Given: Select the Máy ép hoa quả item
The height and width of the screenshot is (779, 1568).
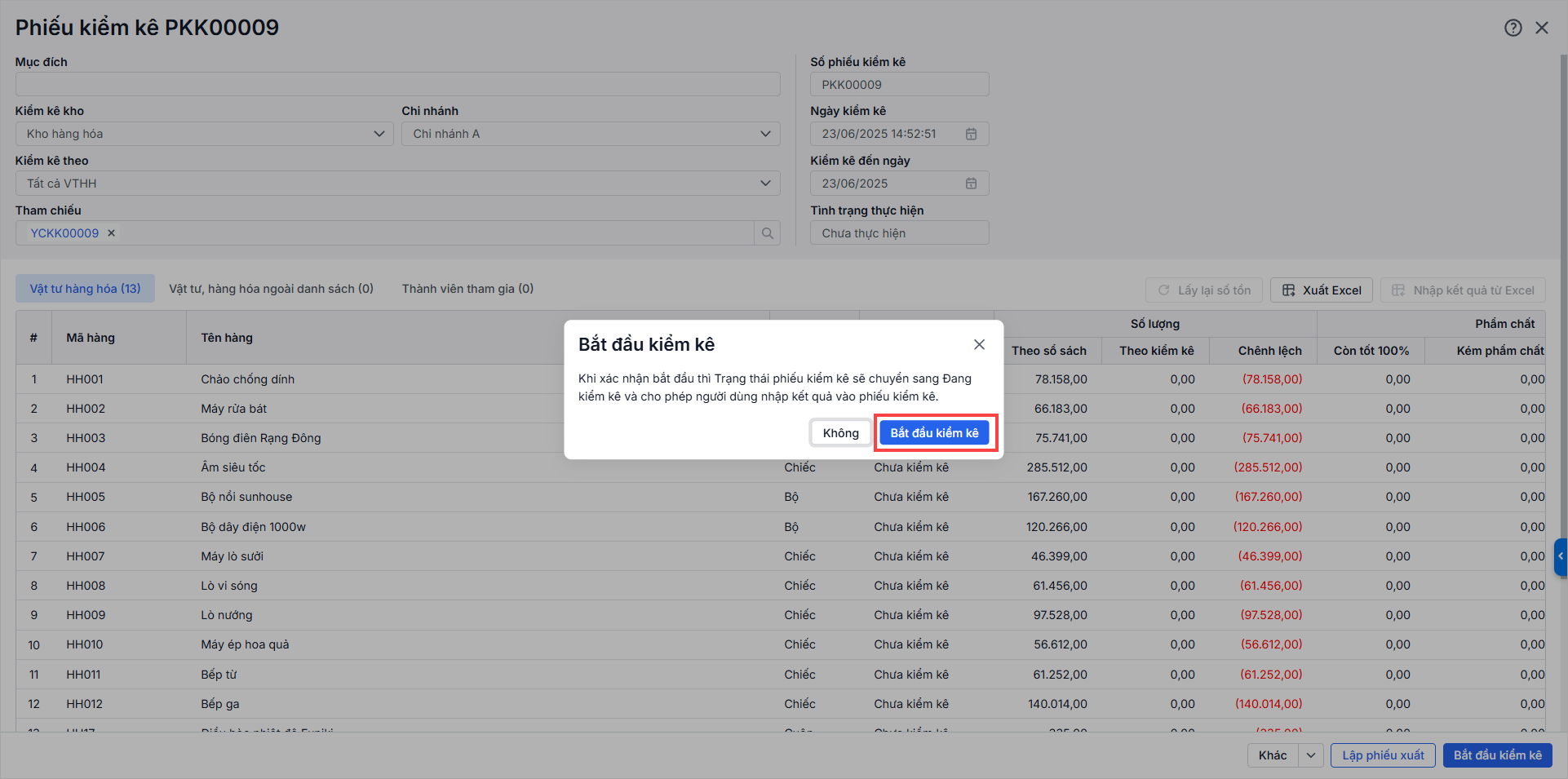Looking at the screenshot, I should pos(245,644).
